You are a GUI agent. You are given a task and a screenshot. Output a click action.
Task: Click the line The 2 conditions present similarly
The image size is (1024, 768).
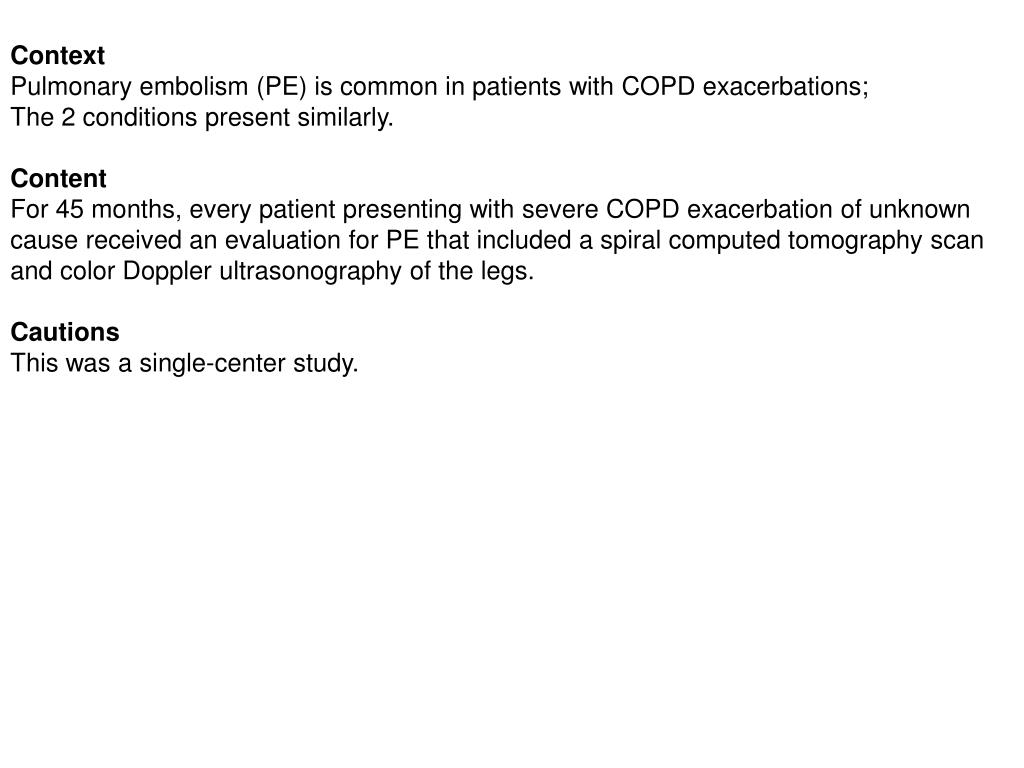pyautogui.click(x=202, y=118)
